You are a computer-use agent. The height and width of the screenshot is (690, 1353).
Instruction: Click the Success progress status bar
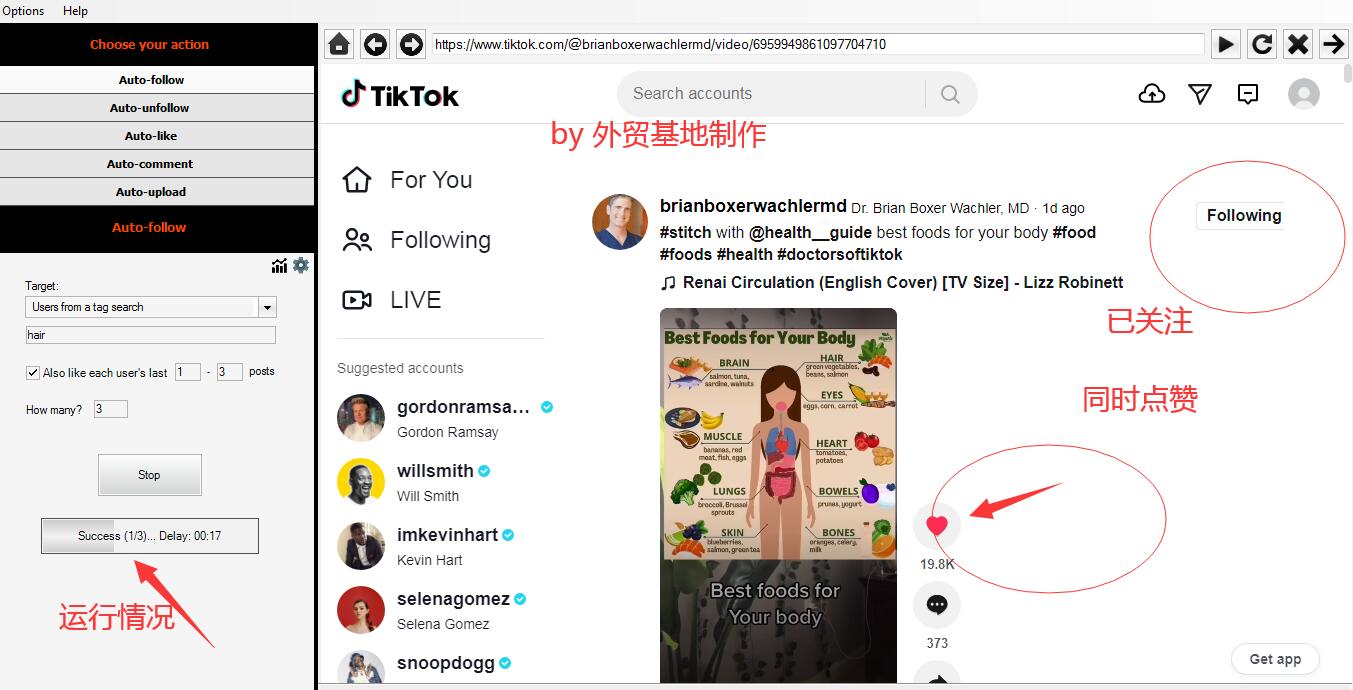150,536
